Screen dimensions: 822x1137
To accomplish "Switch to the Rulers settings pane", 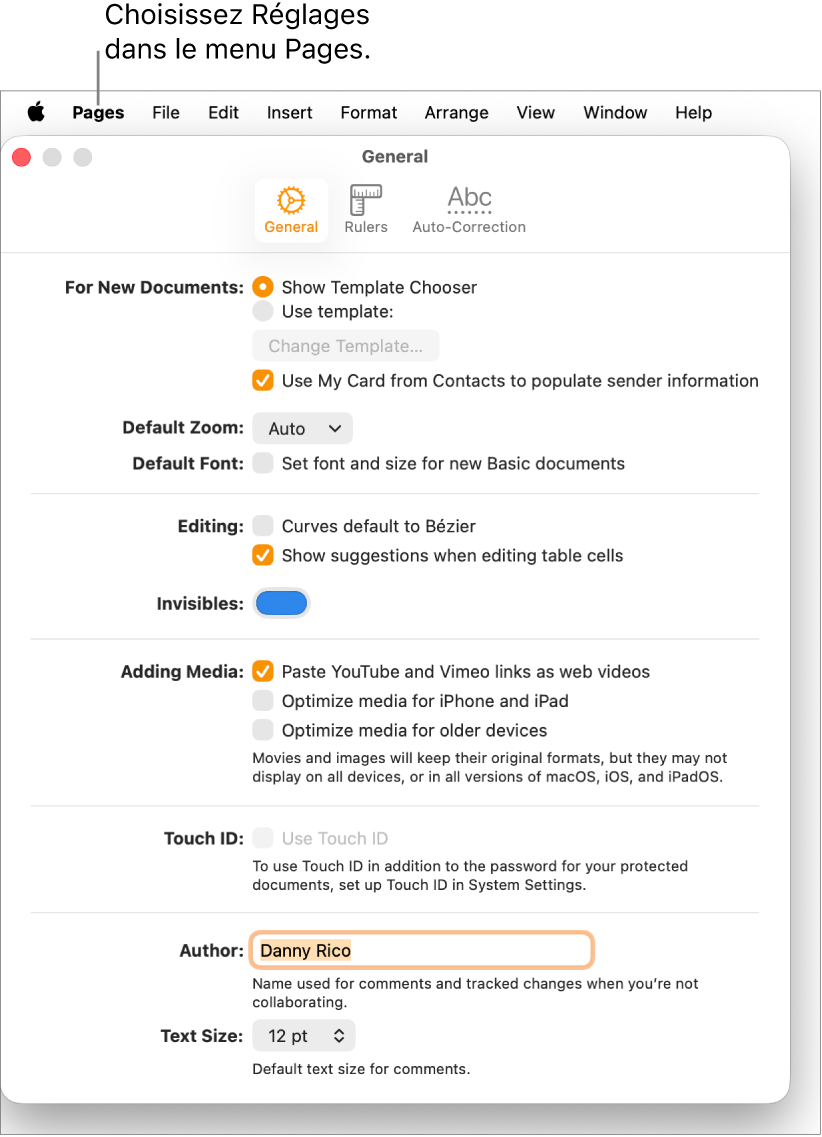I will pyautogui.click(x=365, y=210).
